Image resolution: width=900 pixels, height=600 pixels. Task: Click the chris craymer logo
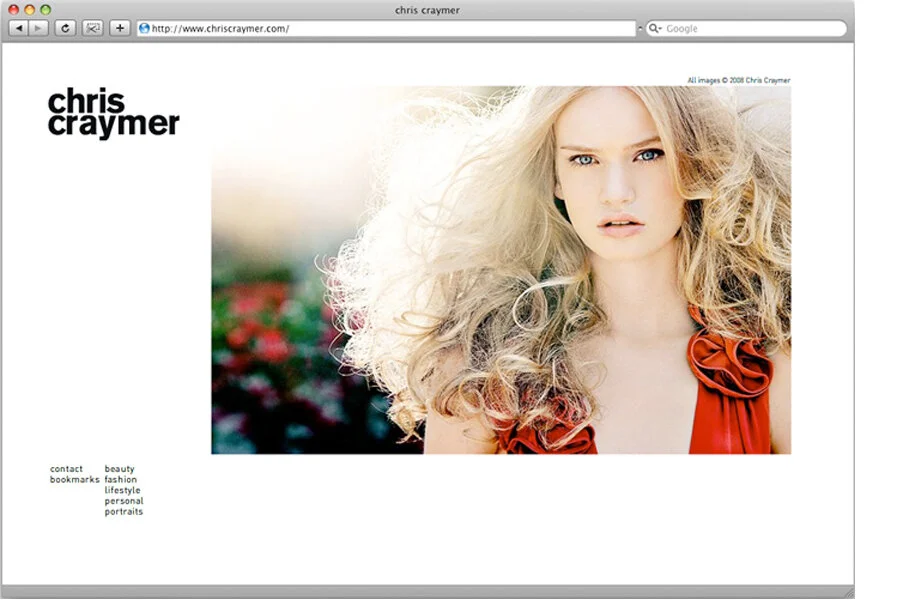point(114,113)
